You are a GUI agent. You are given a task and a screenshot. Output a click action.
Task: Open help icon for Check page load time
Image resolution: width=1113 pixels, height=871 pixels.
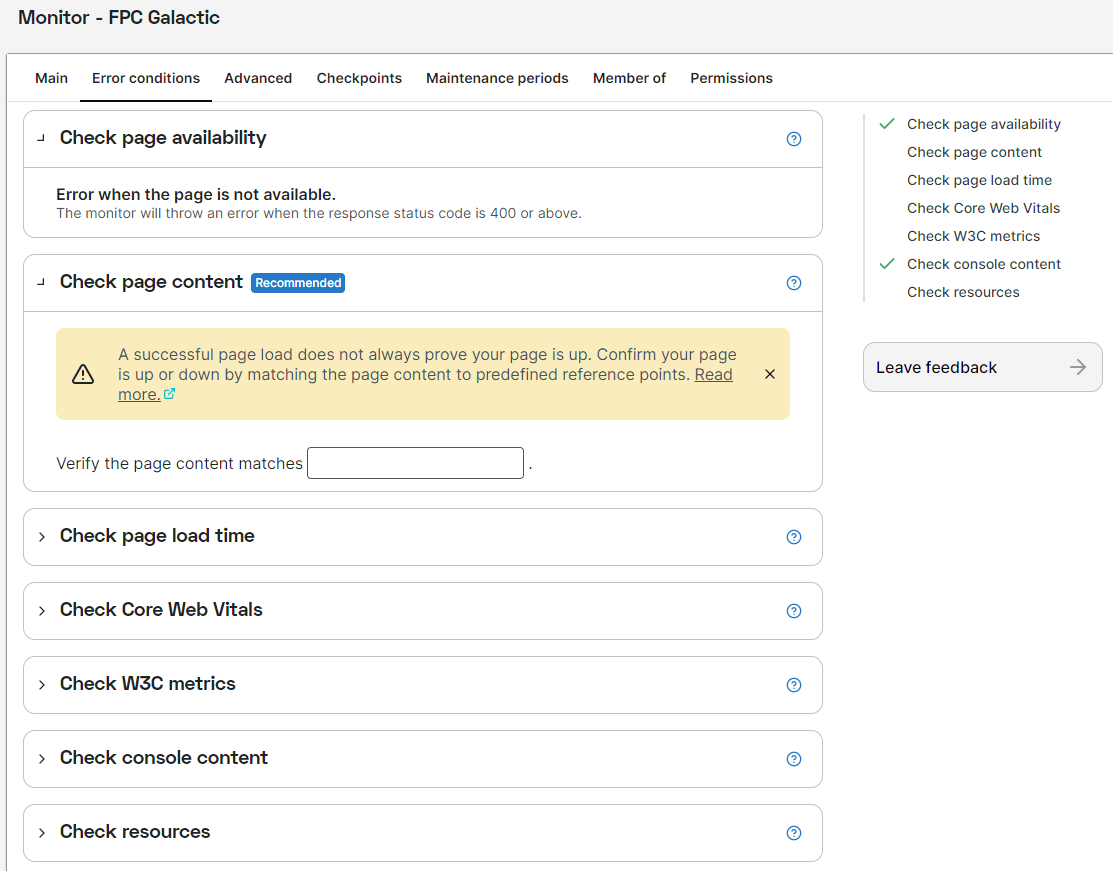point(794,537)
